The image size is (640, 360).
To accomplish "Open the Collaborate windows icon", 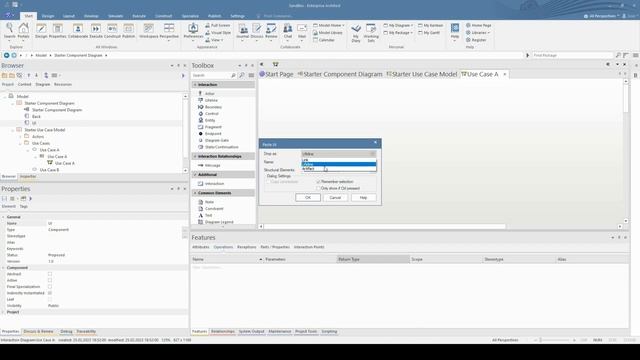I will click(x=78, y=31).
